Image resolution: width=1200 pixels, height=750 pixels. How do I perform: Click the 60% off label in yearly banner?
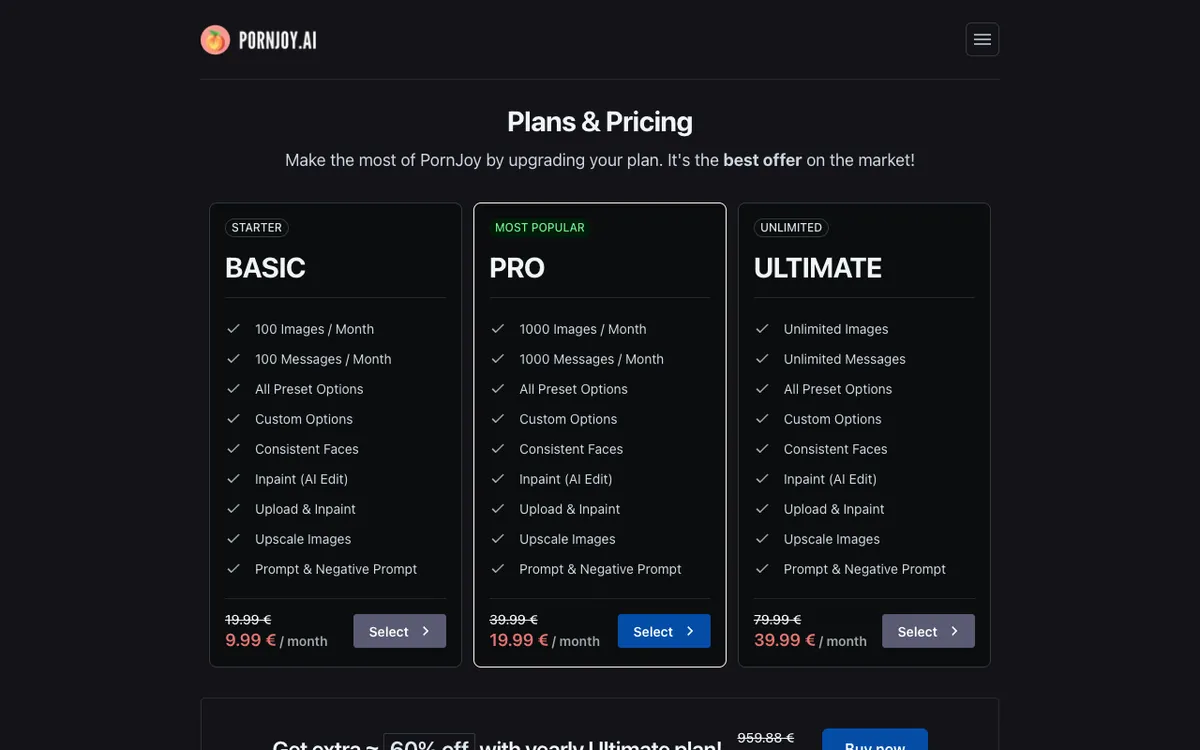(x=429, y=743)
